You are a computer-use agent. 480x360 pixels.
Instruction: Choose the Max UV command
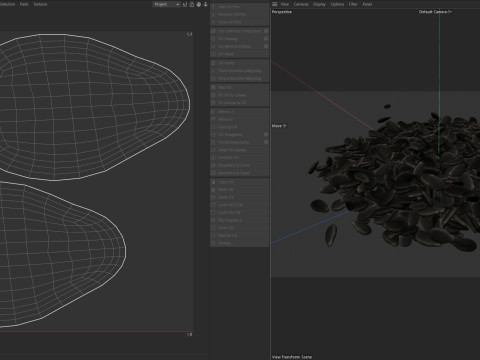pyautogui.click(x=240, y=87)
